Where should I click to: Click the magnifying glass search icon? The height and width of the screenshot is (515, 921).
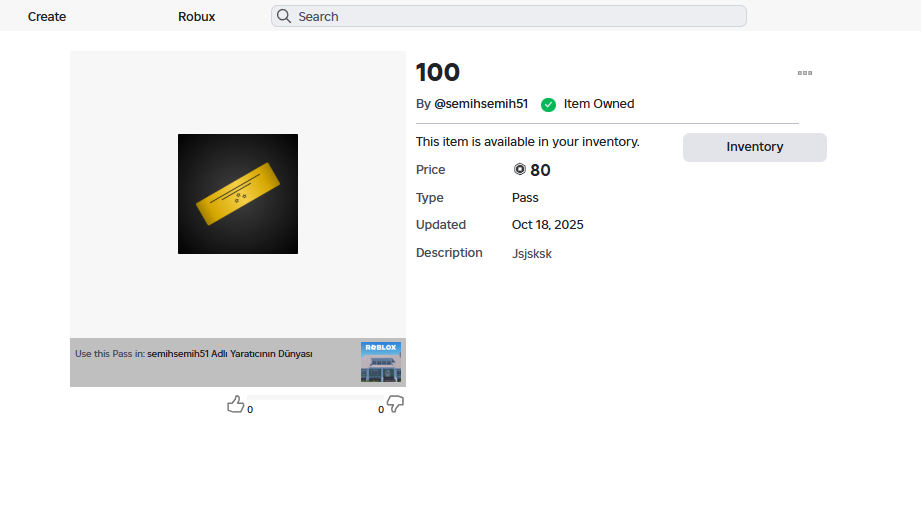(284, 16)
